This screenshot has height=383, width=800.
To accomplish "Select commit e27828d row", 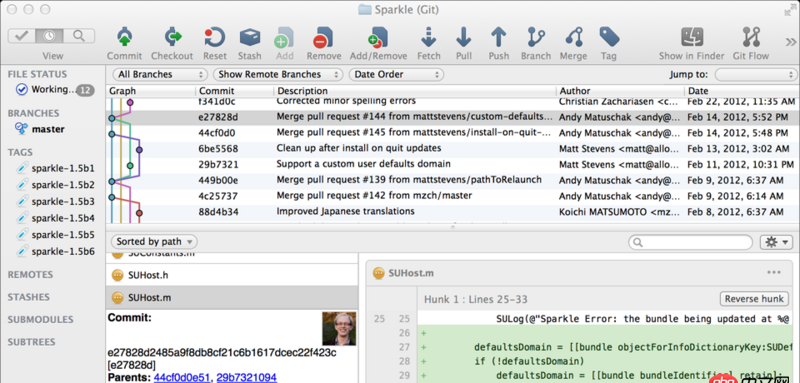I will pyautogui.click(x=452, y=117).
